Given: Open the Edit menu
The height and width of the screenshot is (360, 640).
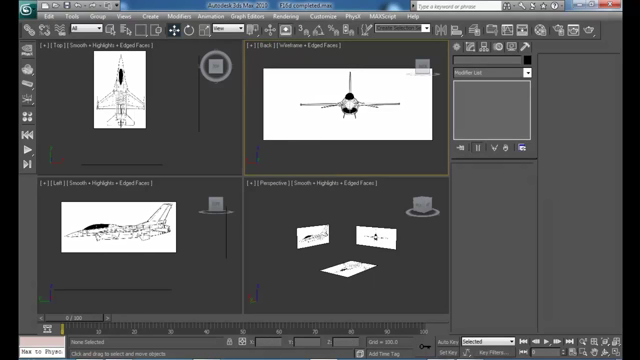Looking at the screenshot, I should click(49, 16).
